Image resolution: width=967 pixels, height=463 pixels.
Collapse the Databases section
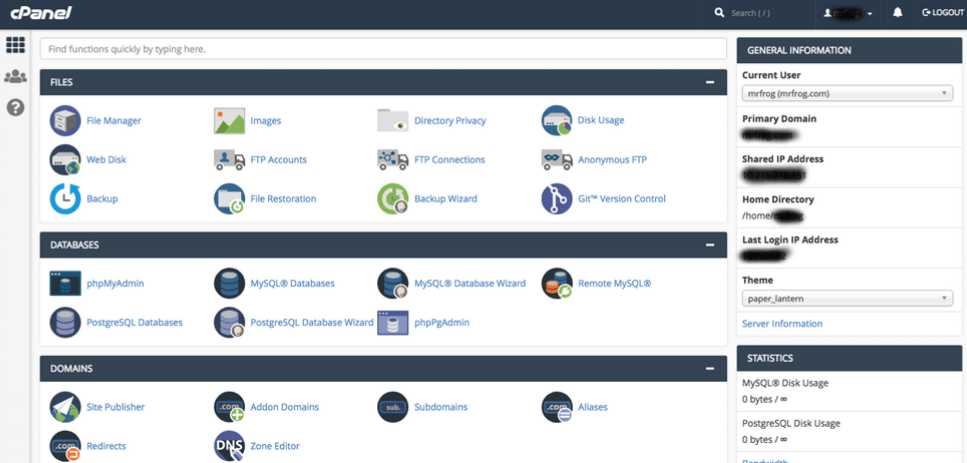pos(710,245)
